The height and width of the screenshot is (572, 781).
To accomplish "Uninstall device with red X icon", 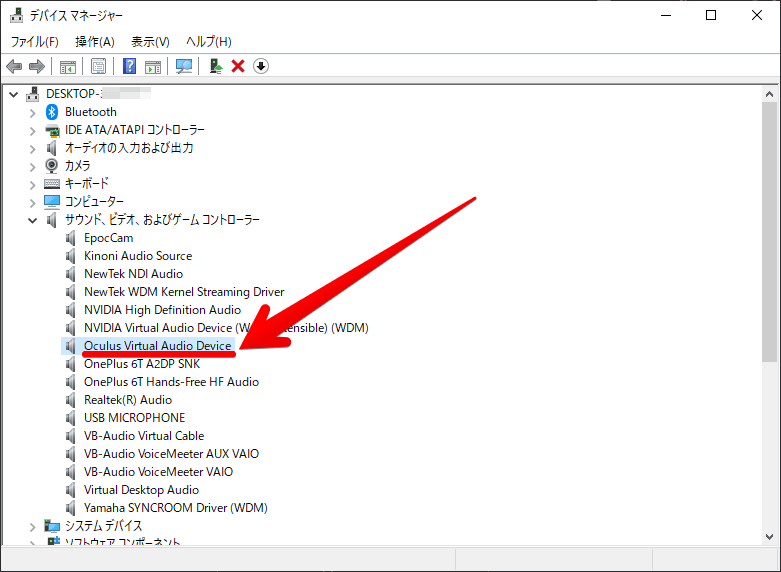I will [x=238, y=66].
